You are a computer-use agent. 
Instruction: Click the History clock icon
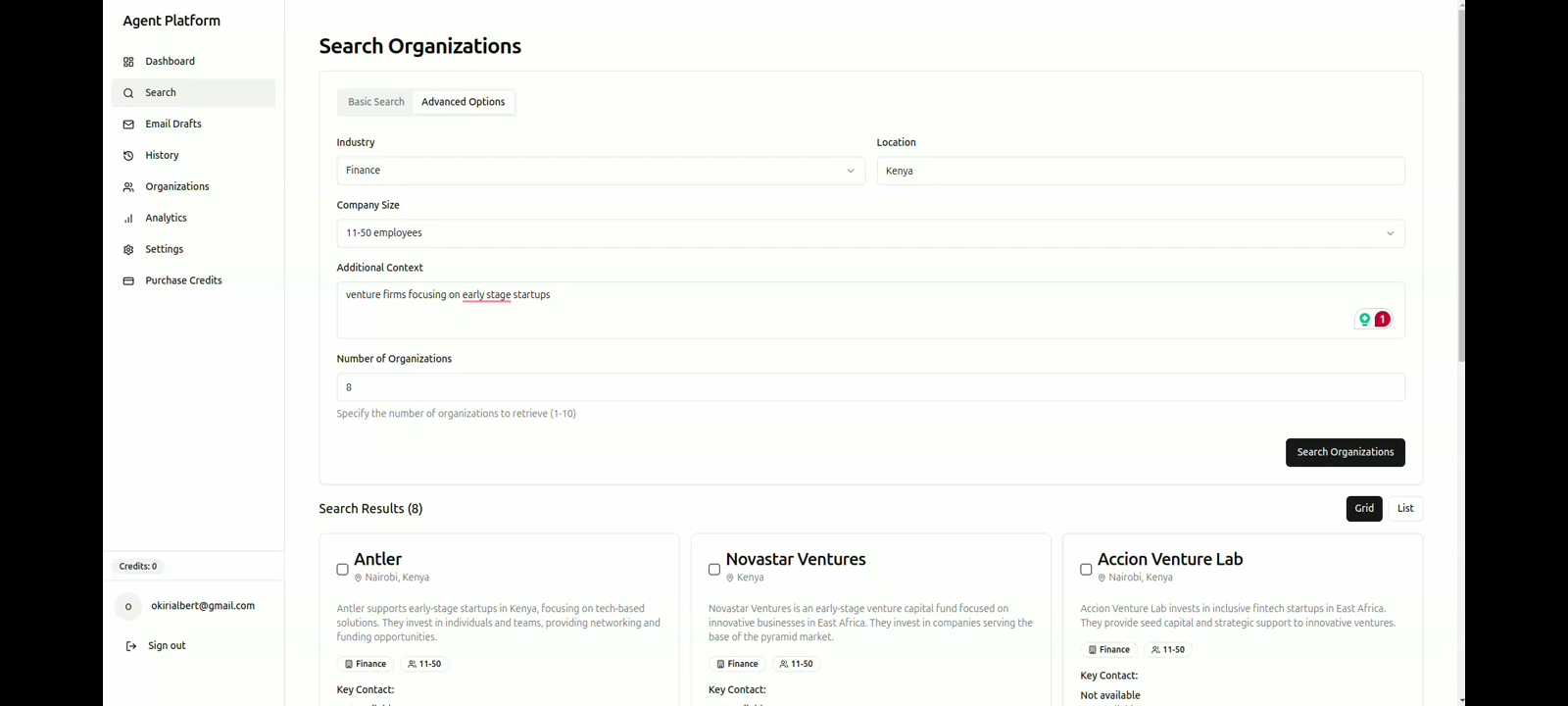pyautogui.click(x=128, y=156)
